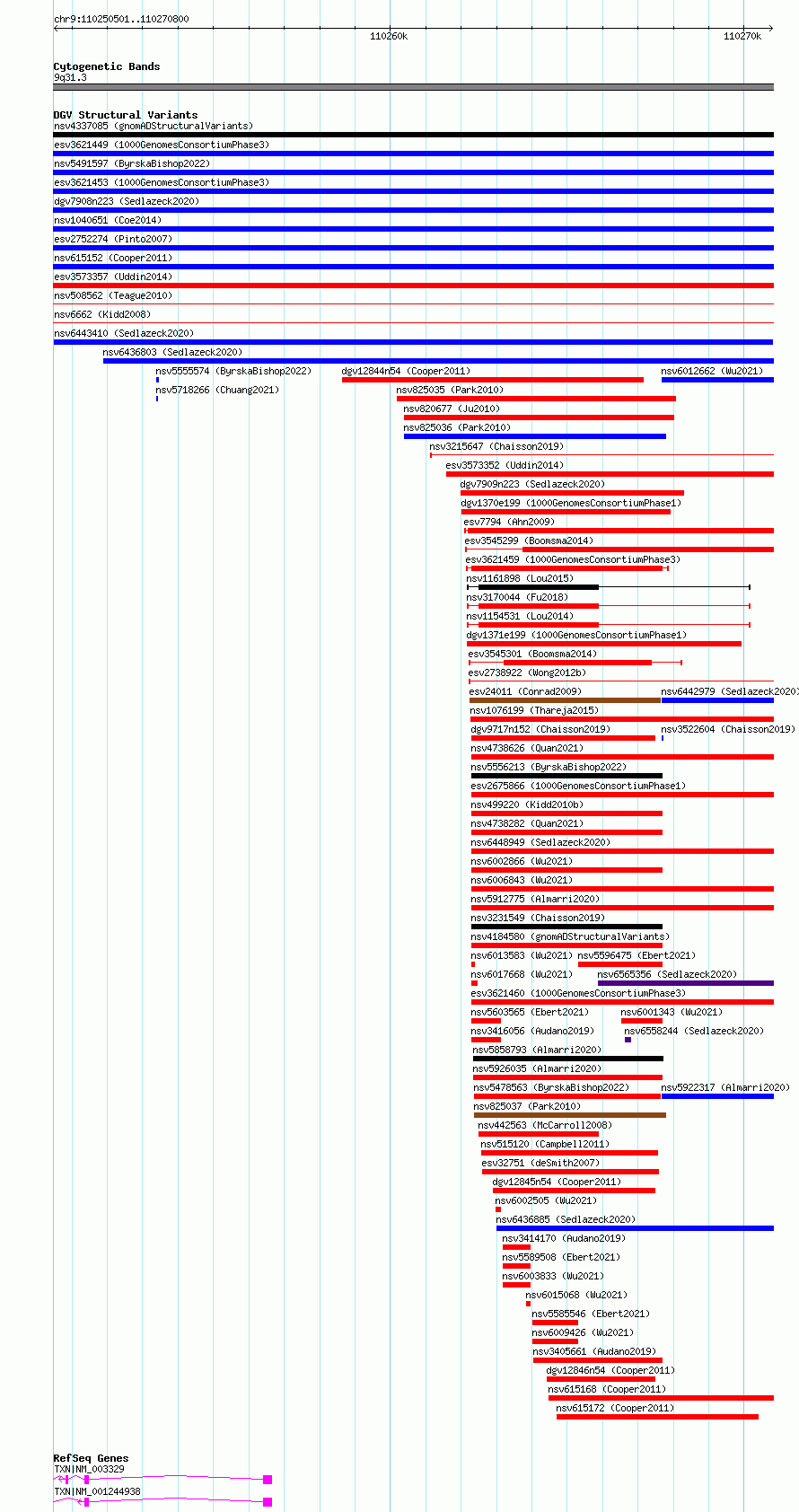Viewport: 799px width, 1512px height.
Task: Click dgv1371e199 variant label
Action: click(576, 635)
